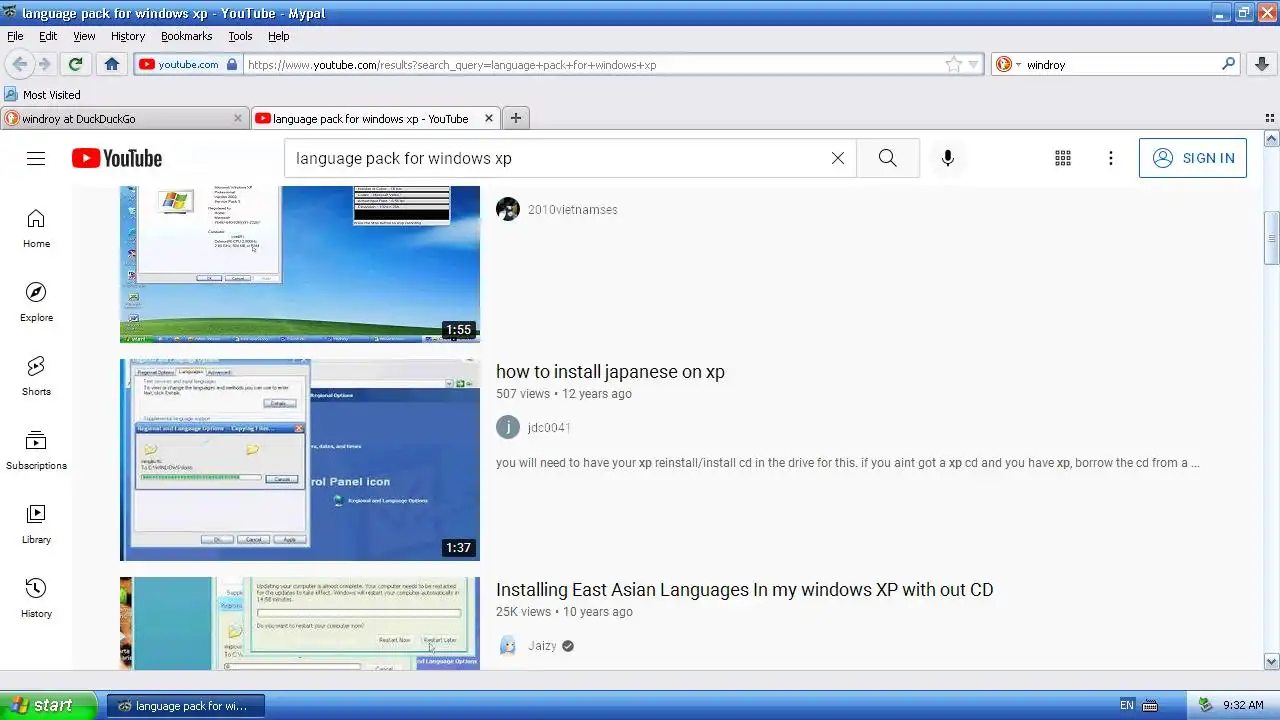Open the new tab plus button
Image resolution: width=1280 pixels, height=720 pixels.
click(x=516, y=118)
